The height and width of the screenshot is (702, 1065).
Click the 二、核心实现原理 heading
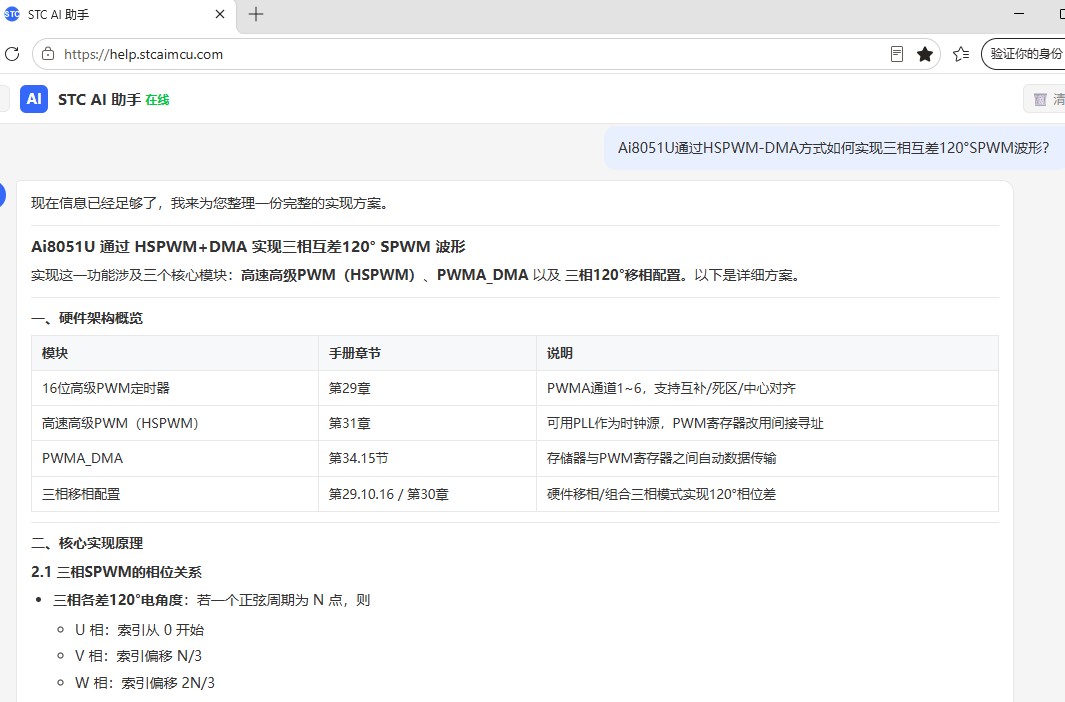pyautogui.click(x=87, y=543)
